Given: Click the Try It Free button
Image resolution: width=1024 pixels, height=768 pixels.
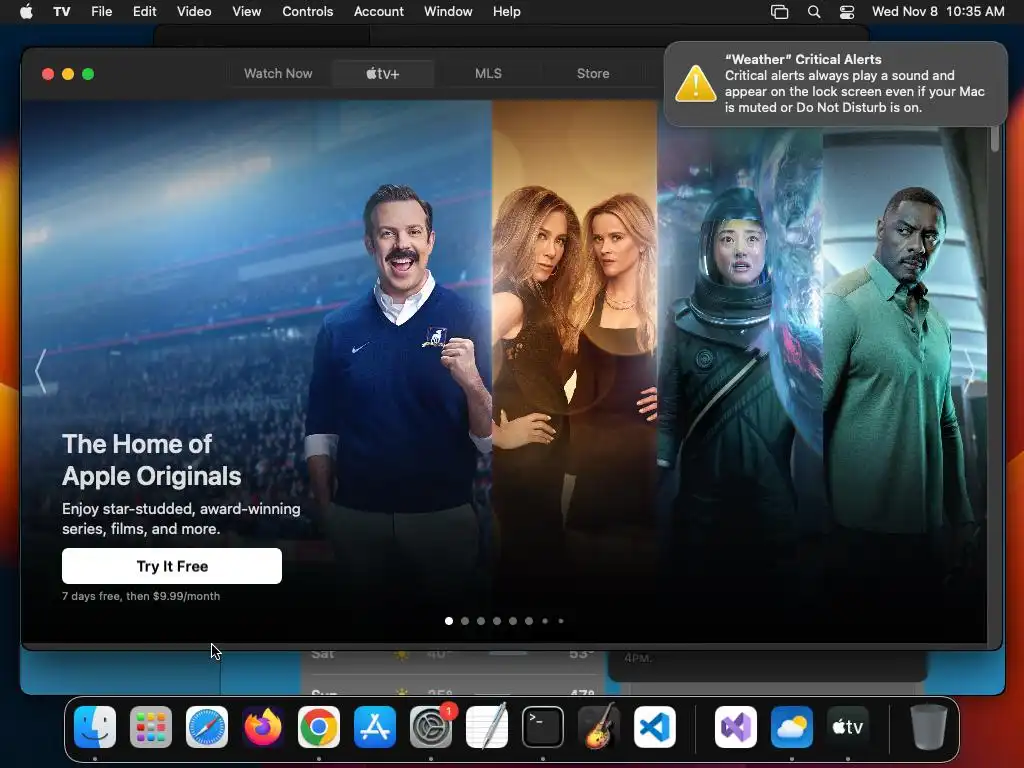Looking at the screenshot, I should pyautogui.click(x=172, y=566).
